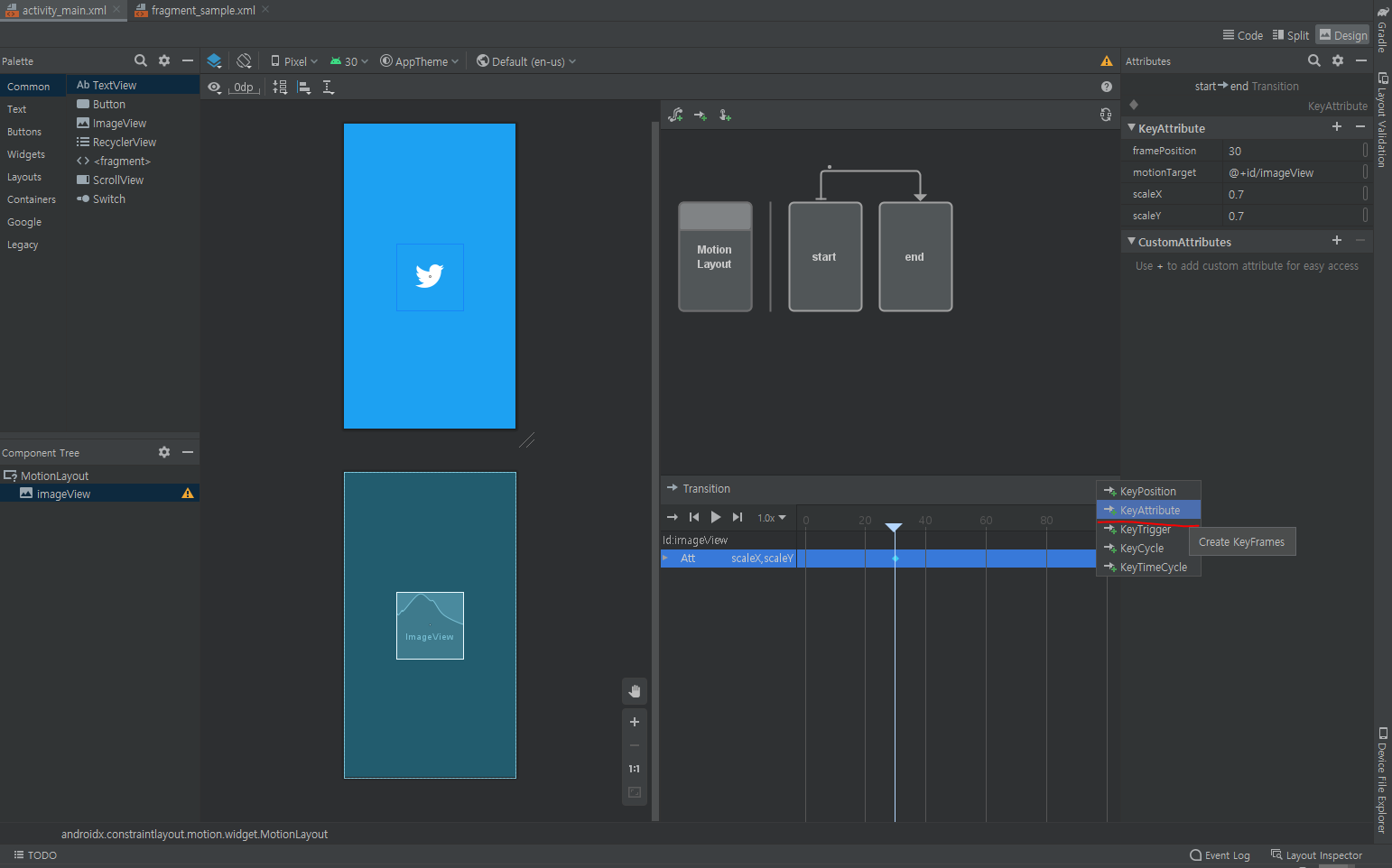Pick ImageView from the palette
This screenshot has height=868, width=1392.
pyautogui.click(x=134, y=123)
